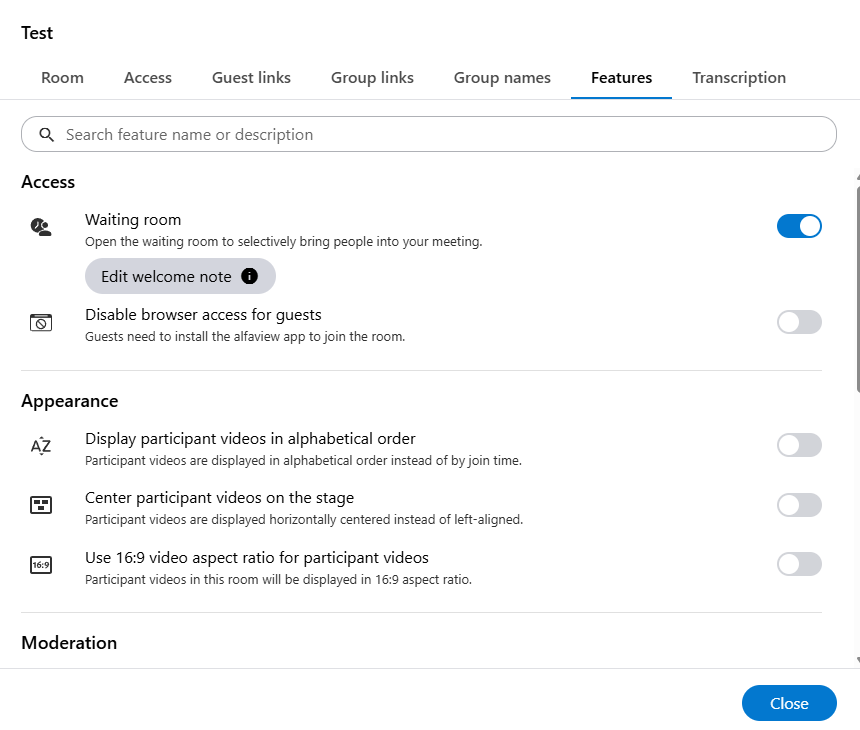Screen dimensions: 860x730
Task: Click the center videos stage icon
Action: [x=40, y=505]
